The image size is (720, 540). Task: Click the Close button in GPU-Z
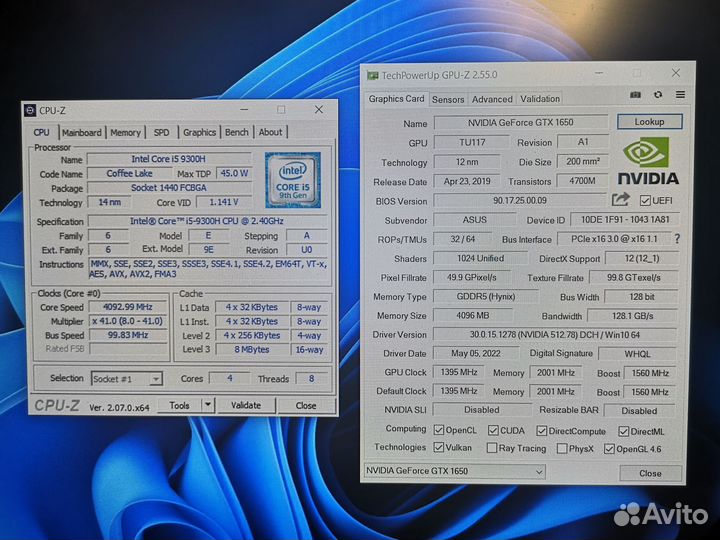click(650, 473)
